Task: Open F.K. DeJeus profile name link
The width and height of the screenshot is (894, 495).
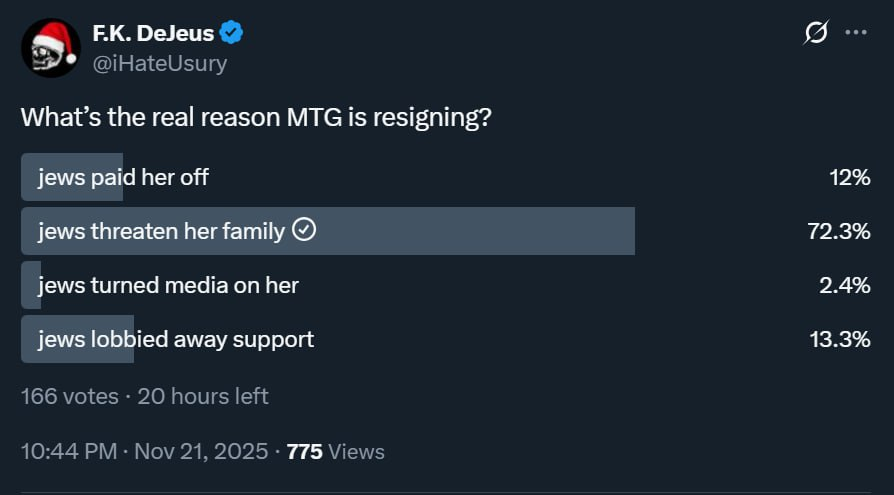Action: click(153, 33)
